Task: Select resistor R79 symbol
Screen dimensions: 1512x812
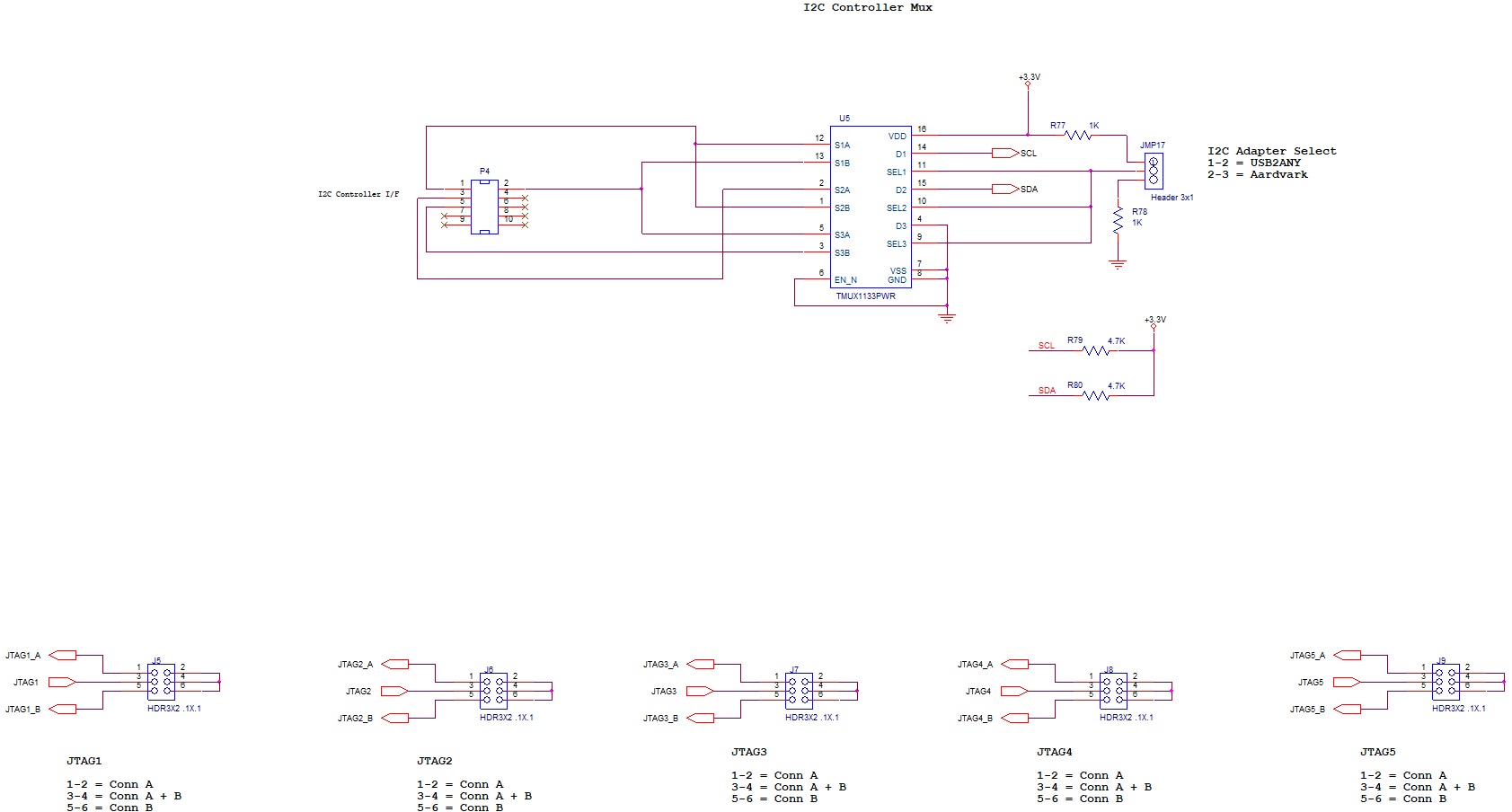Action: tap(1096, 350)
